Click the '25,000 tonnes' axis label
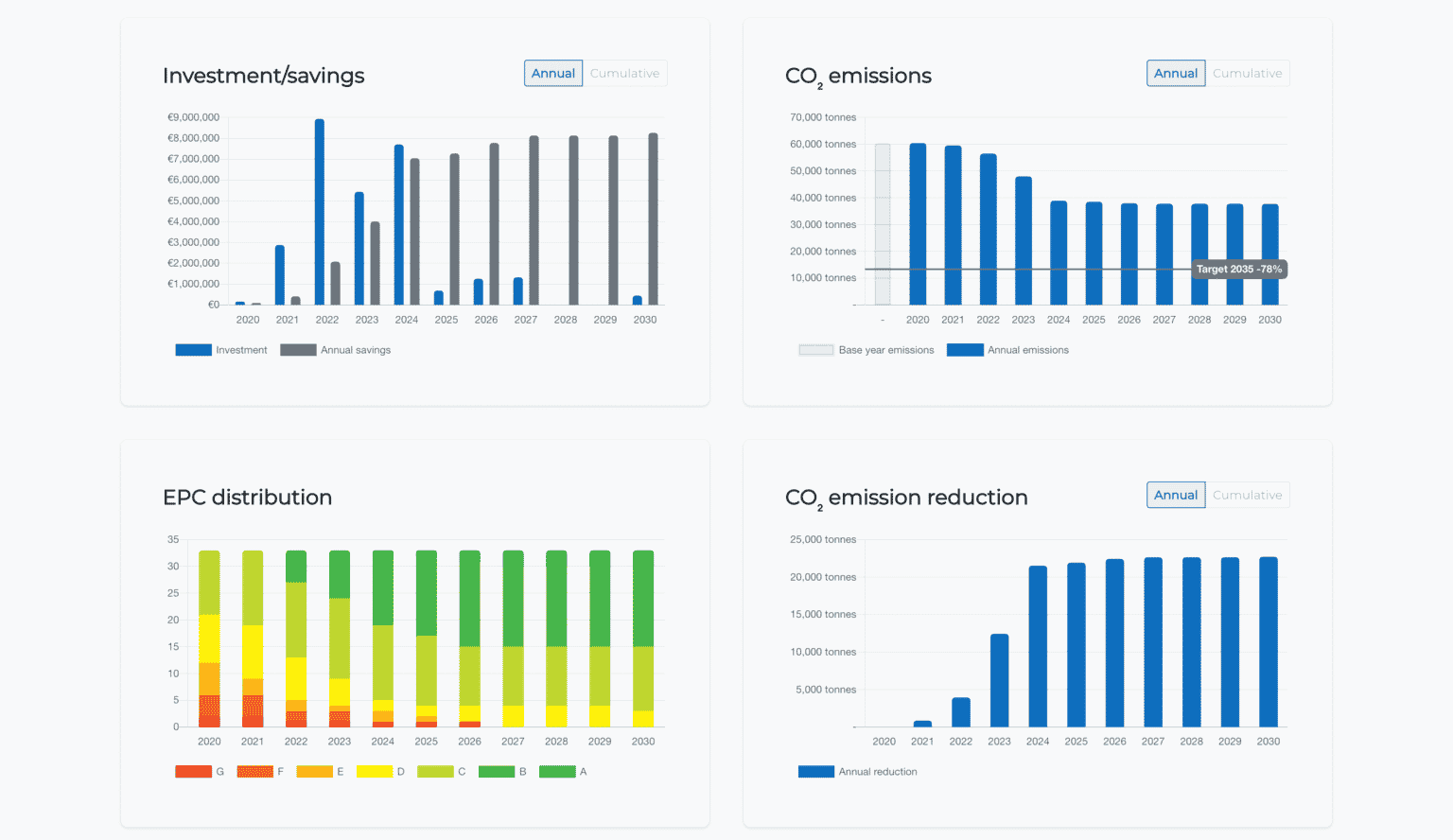 pos(823,539)
